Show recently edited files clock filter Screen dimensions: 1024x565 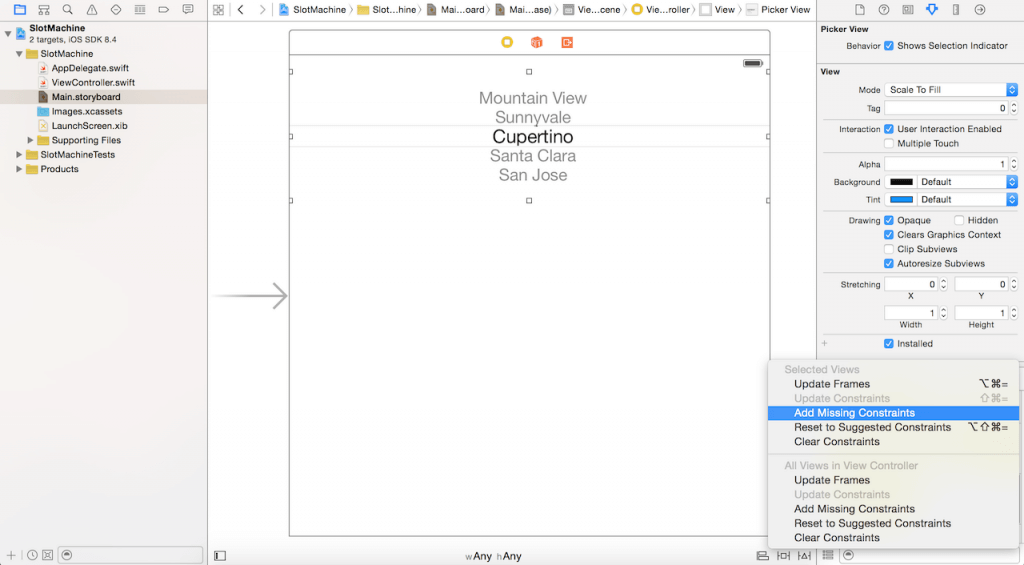(x=32, y=555)
